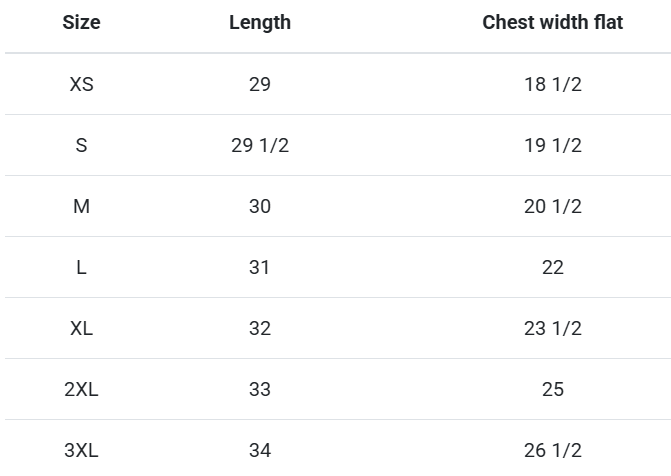
Task: Click the 26 1/2 chest width value
Action: pyautogui.click(x=552, y=450)
